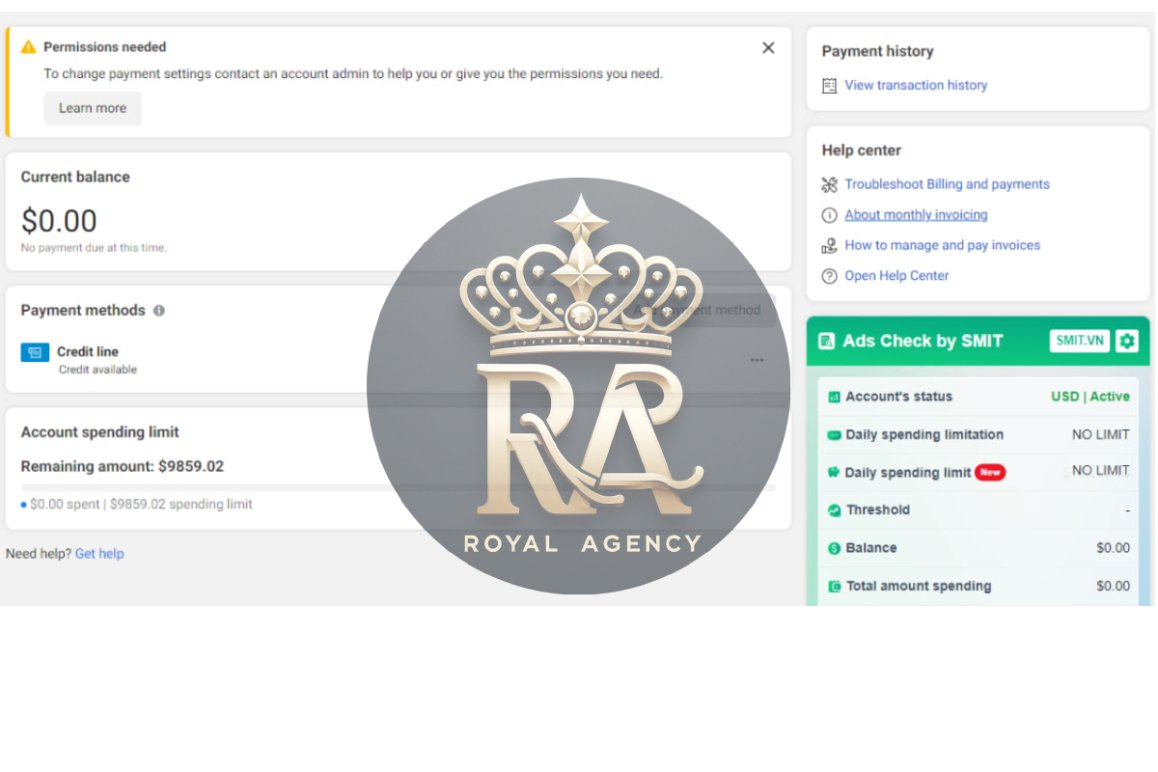Click the $0.00 current balance amount
This screenshot has height=772, width=1158.
[x=59, y=220]
